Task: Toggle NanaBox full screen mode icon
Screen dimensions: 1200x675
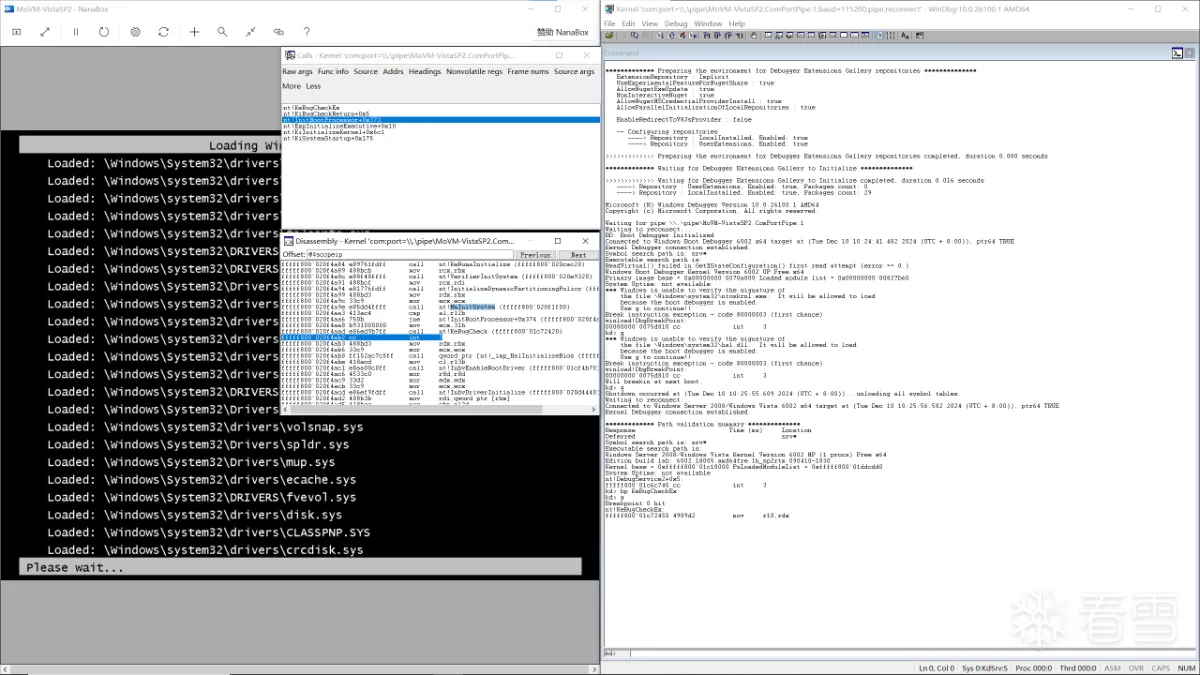Action: (x=45, y=32)
